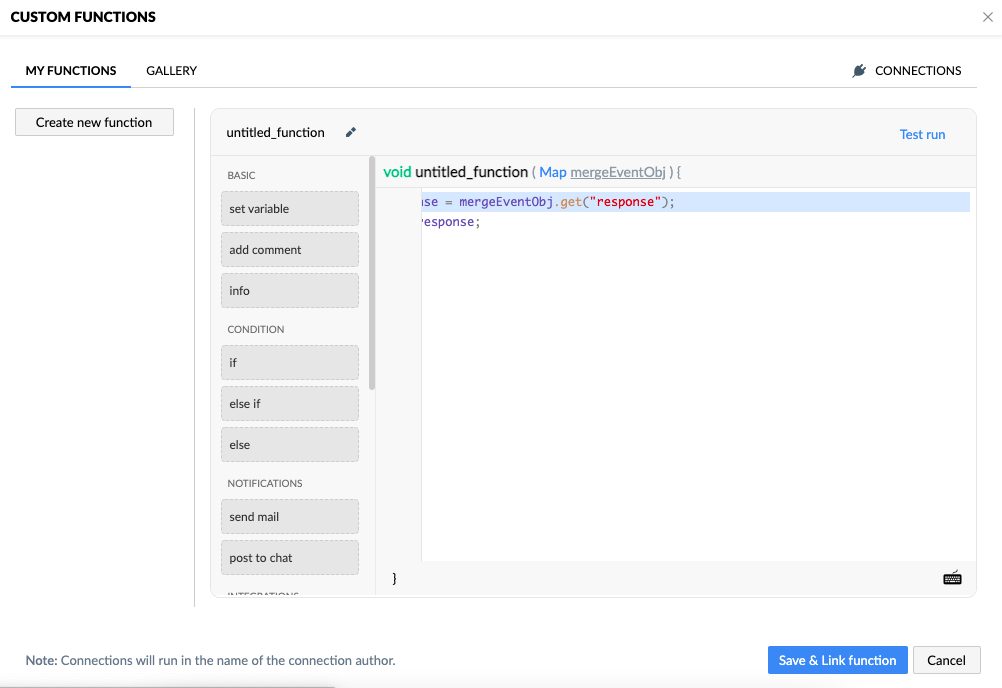Click the Connections plug icon

pos(859,71)
